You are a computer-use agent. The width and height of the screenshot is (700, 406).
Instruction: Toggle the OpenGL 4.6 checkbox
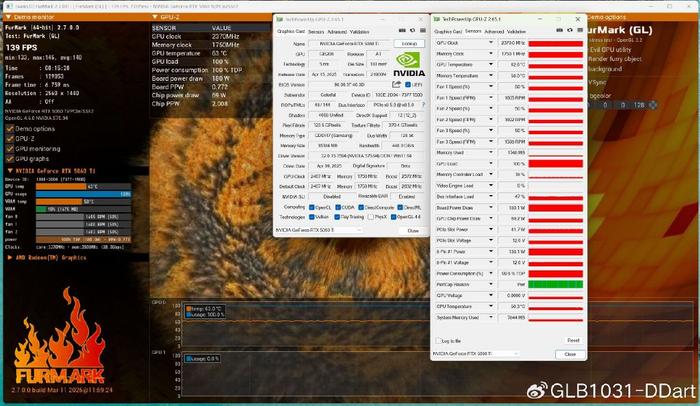tap(393, 217)
